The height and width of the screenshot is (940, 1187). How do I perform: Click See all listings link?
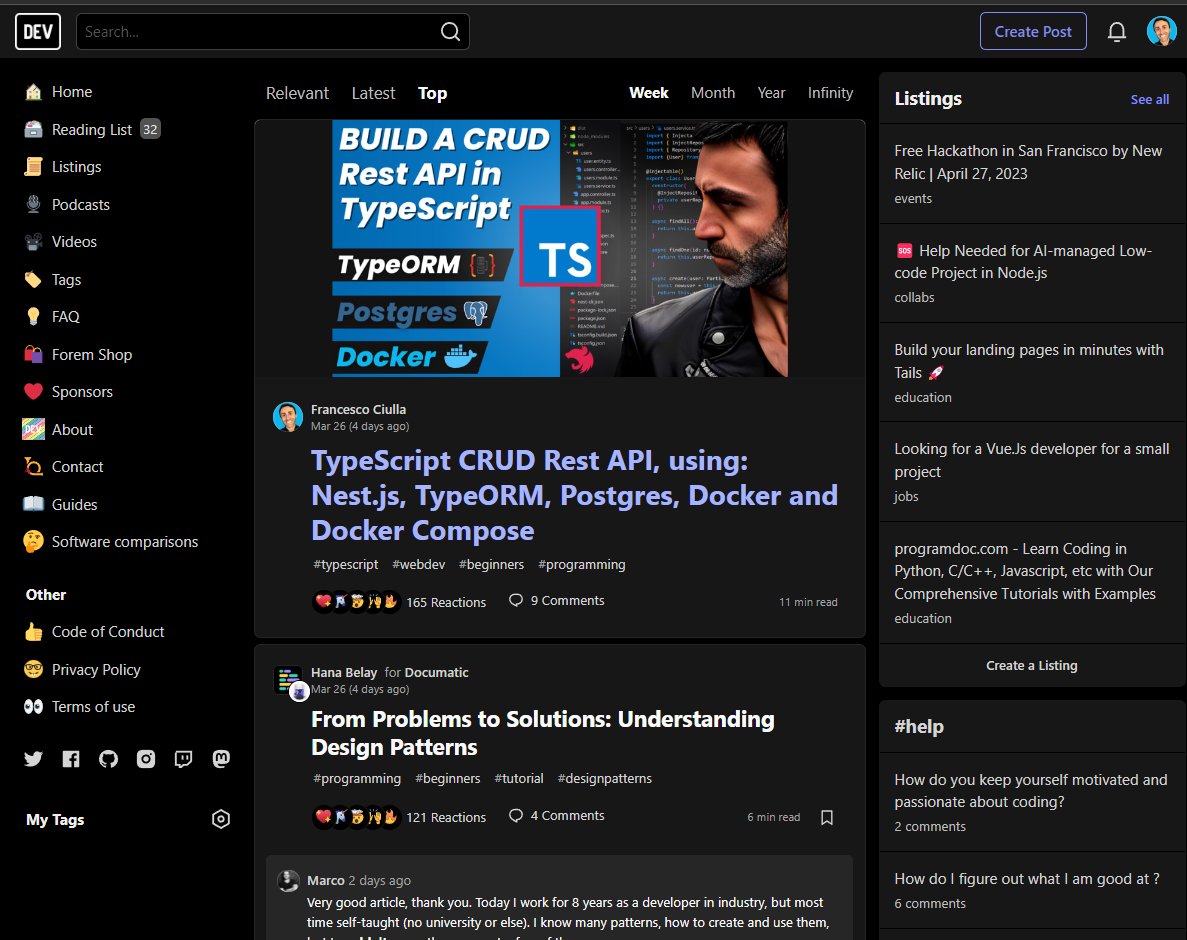tap(1149, 99)
